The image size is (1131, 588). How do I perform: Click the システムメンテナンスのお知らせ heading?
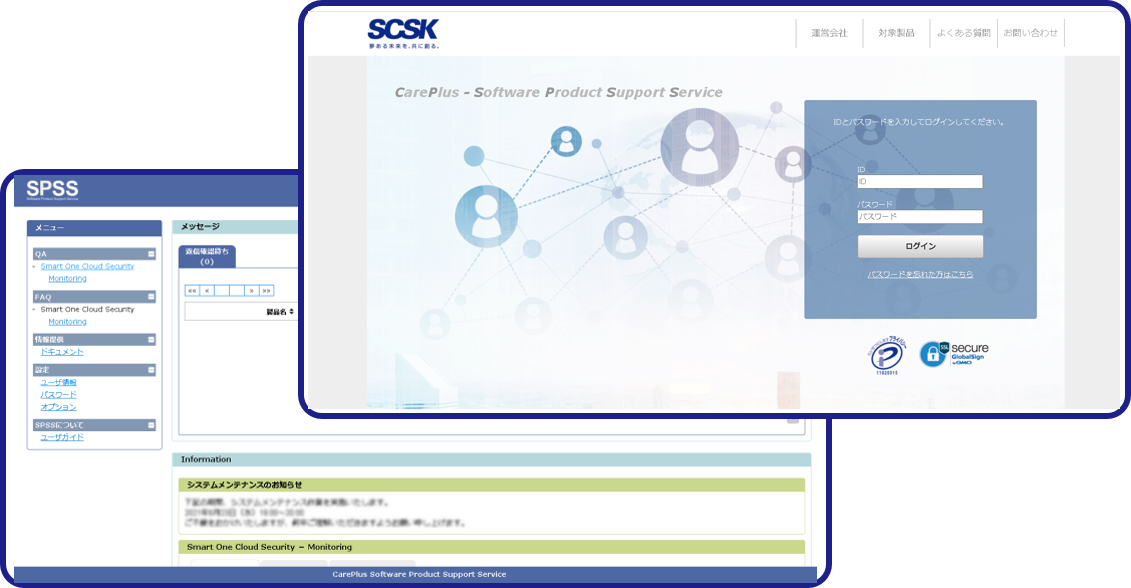(x=491, y=485)
